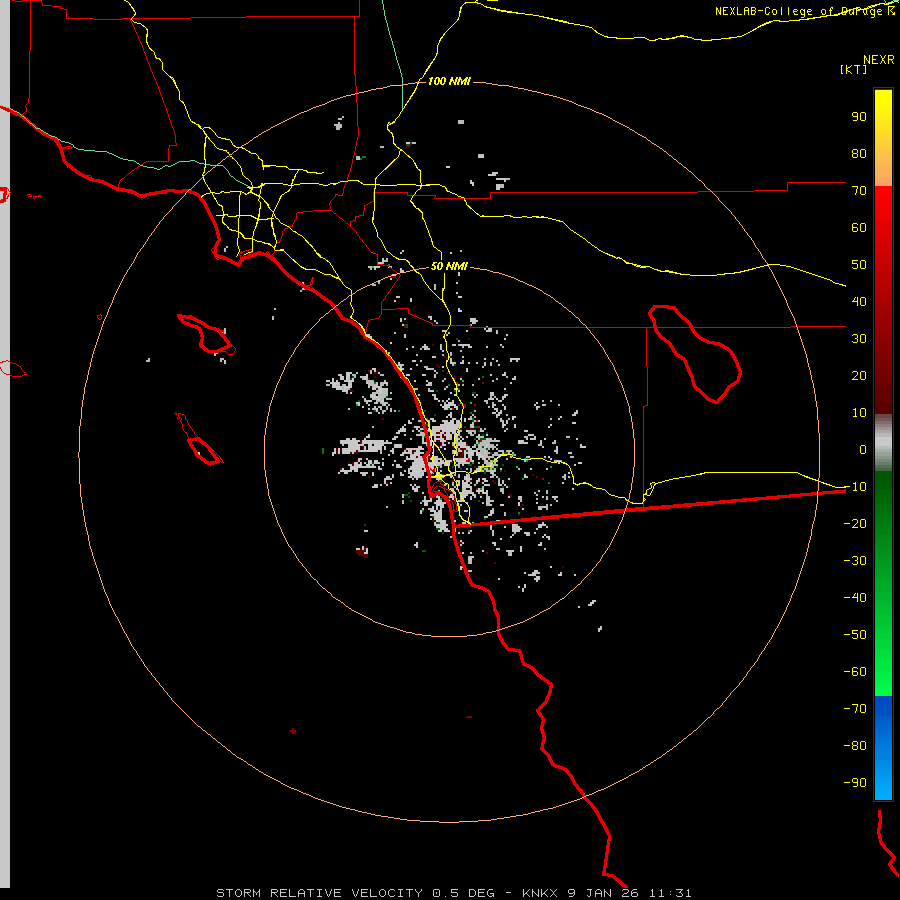
Task: Select the positive 10 knot scale label
Action: [x=859, y=413]
